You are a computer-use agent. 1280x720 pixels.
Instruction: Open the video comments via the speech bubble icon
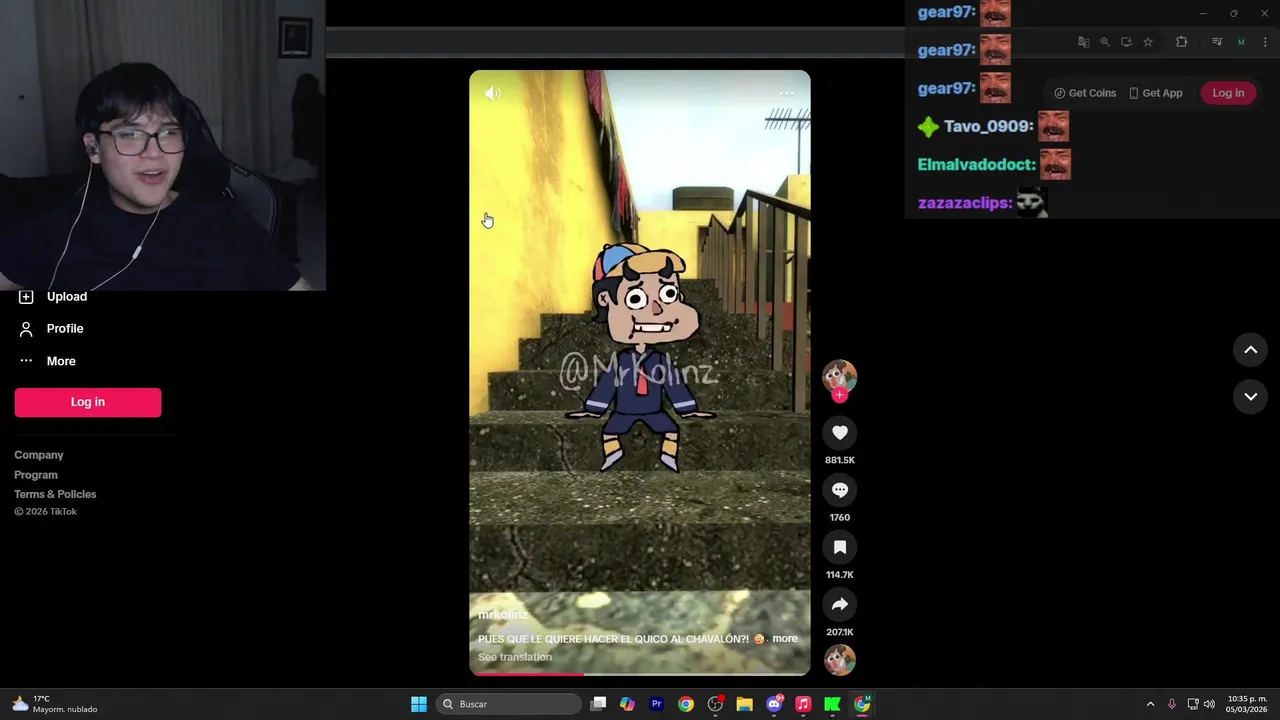click(840, 490)
